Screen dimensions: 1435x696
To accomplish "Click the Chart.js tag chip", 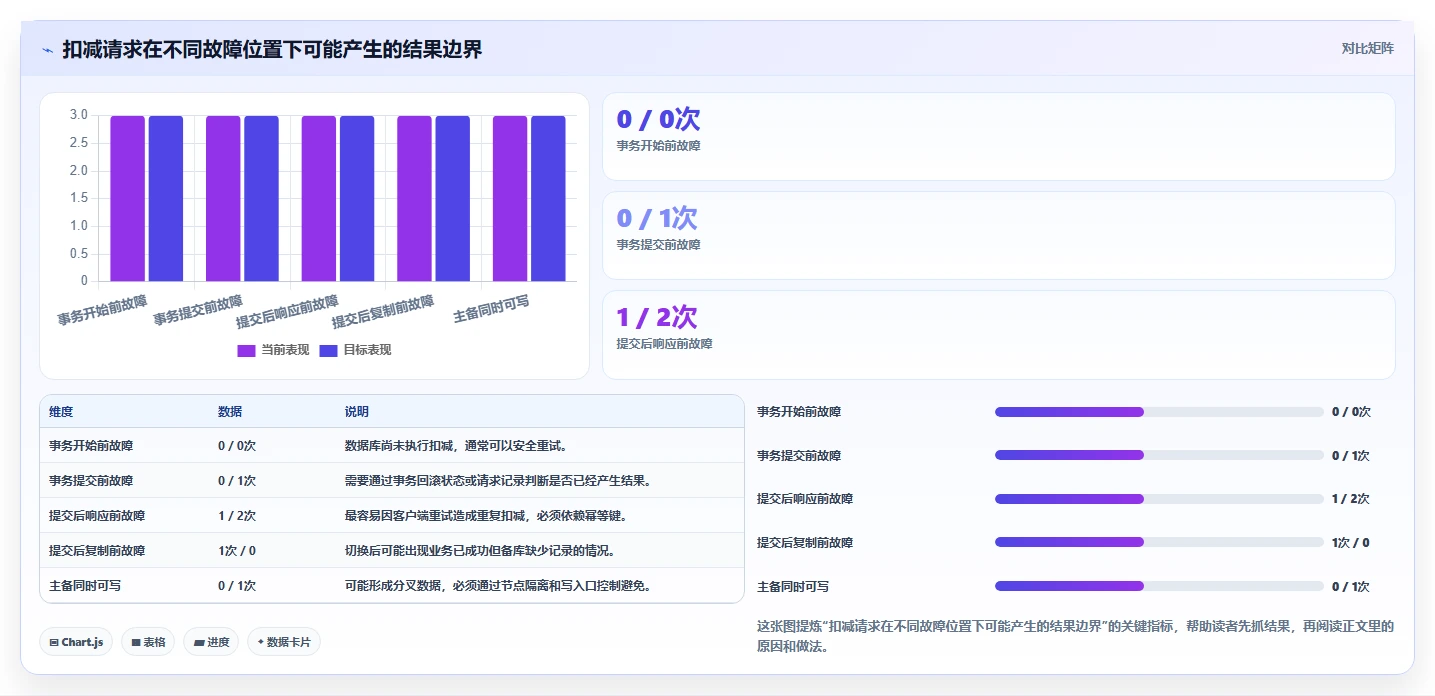I will [x=76, y=642].
